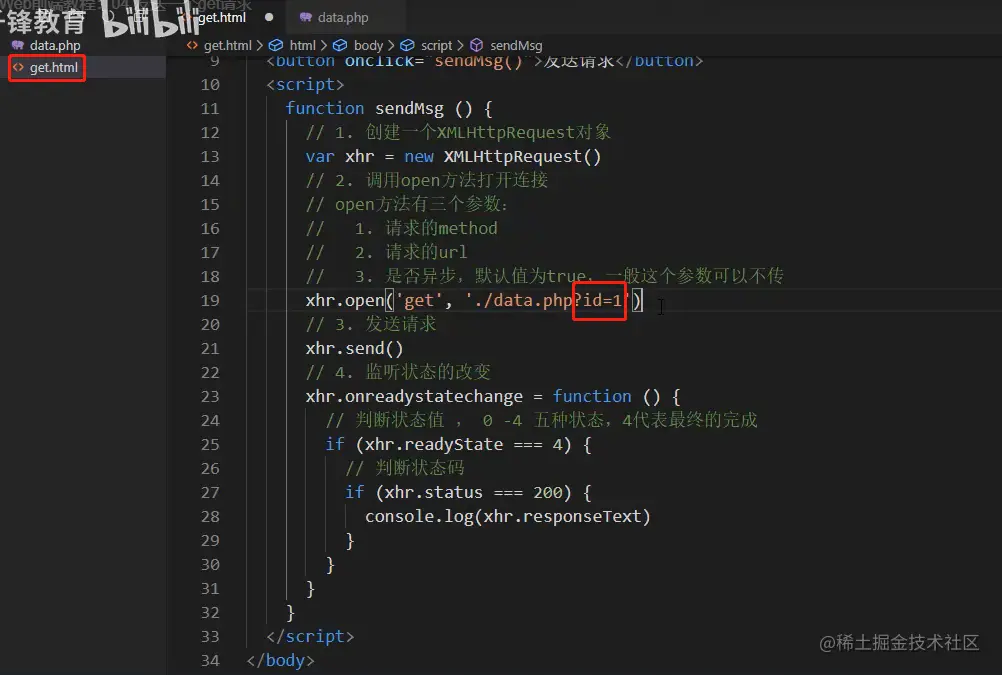The height and width of the screenshot is (675, 1002).
Task: Click the opening '<script>' tag on line 10
Action: point(305,84)
